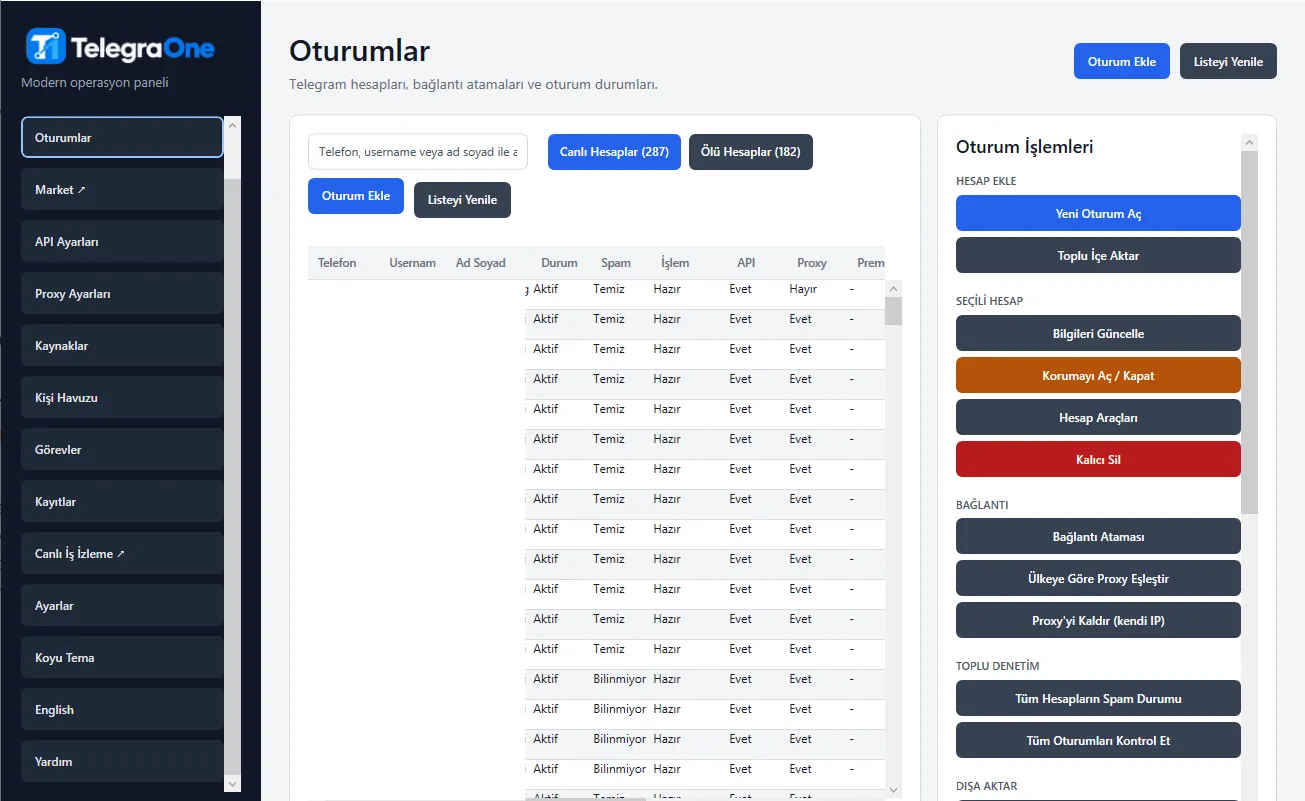Viewport: 1305px width, 801px height.
Task: Go to Görevler
Action: point(122,450)
